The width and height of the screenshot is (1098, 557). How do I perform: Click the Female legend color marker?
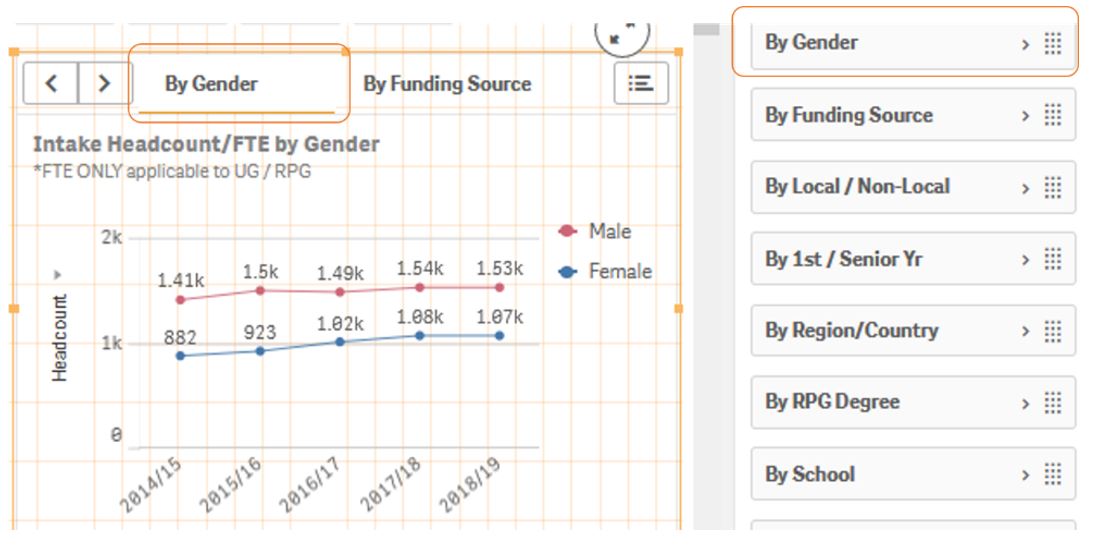point(568,272)
